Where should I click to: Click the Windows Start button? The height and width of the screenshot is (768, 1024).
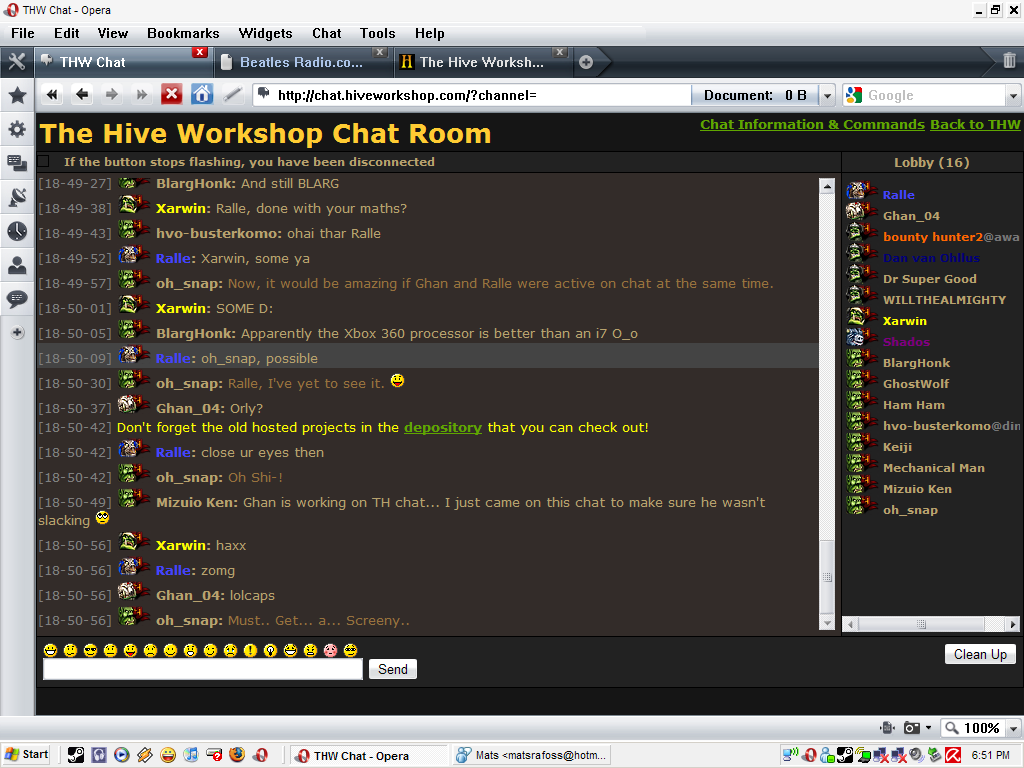(26, 755)
